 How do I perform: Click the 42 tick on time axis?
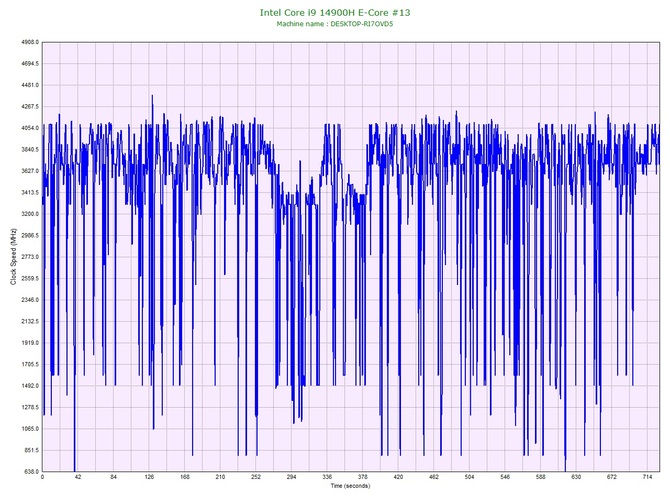(x=78, y=477)
